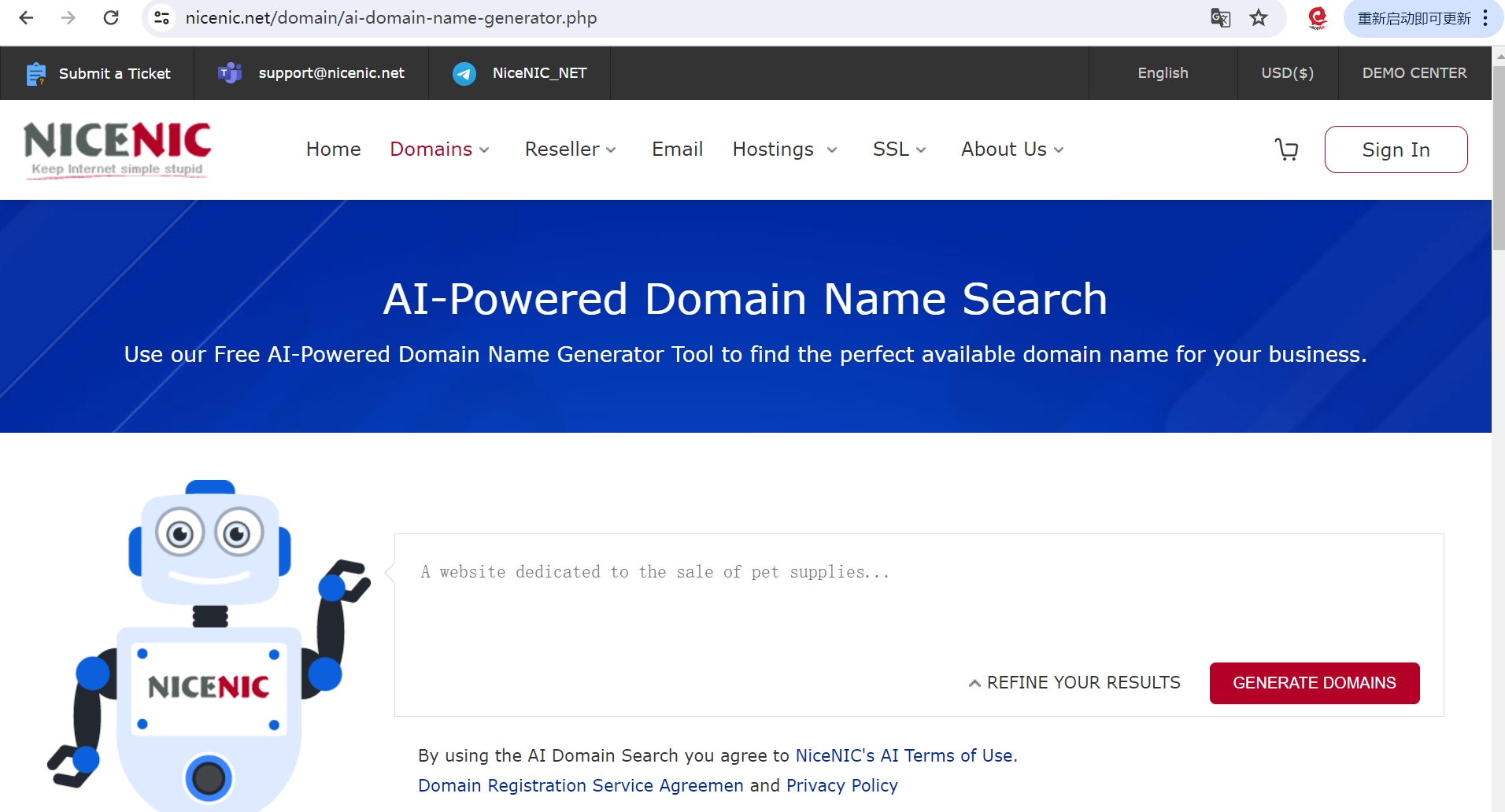This screenshot has width=1505, height=812.
Task: Collapse the Refine Your Results section
Action: tap(1074, 682)
